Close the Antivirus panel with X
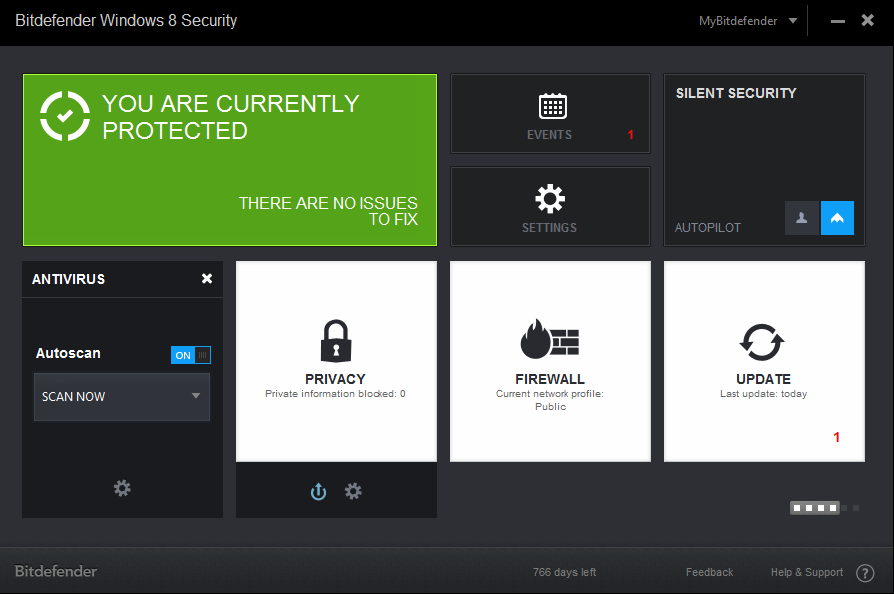 coord(207,279)
